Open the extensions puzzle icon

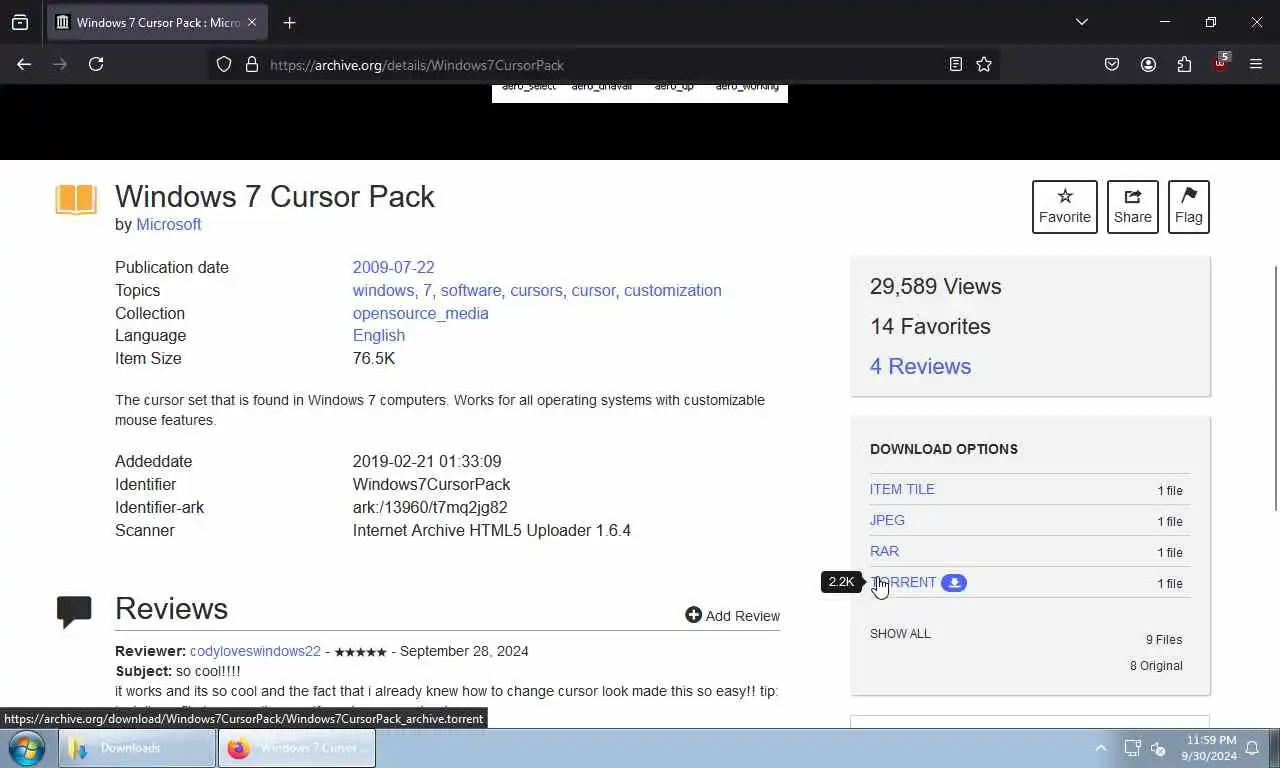[1184, 64]
